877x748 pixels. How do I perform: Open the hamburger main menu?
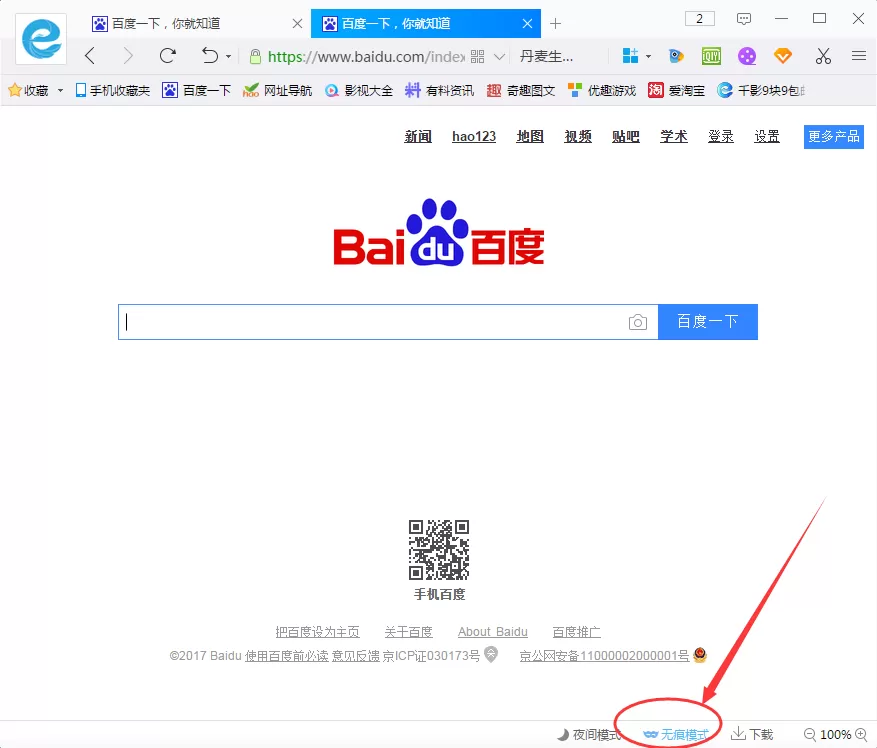point(859,55)
